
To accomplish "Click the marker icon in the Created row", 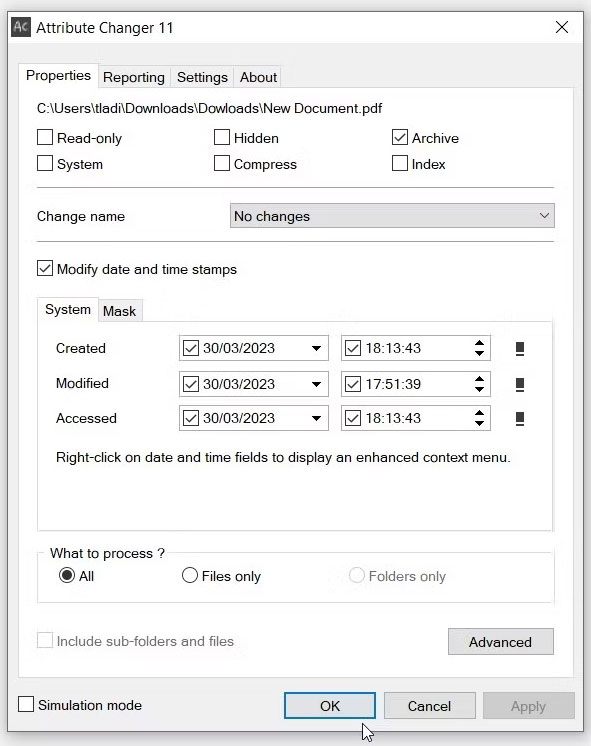I will [x=520, y=349].
